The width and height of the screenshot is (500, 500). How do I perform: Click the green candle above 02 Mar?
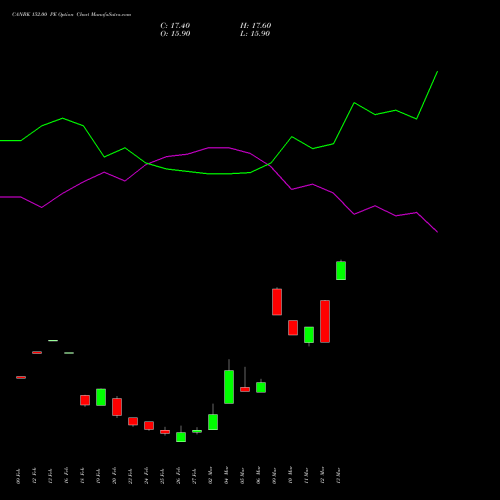(x=213, y=422)
